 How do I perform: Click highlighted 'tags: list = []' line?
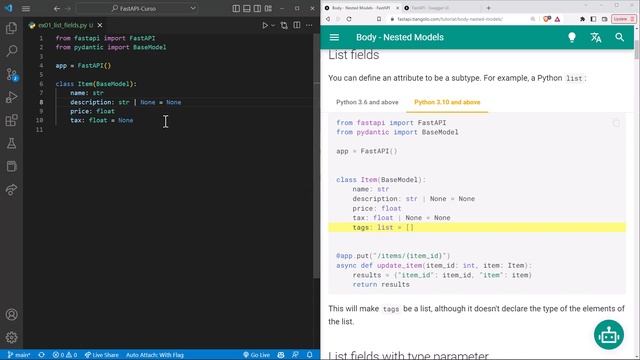[477, 227]
